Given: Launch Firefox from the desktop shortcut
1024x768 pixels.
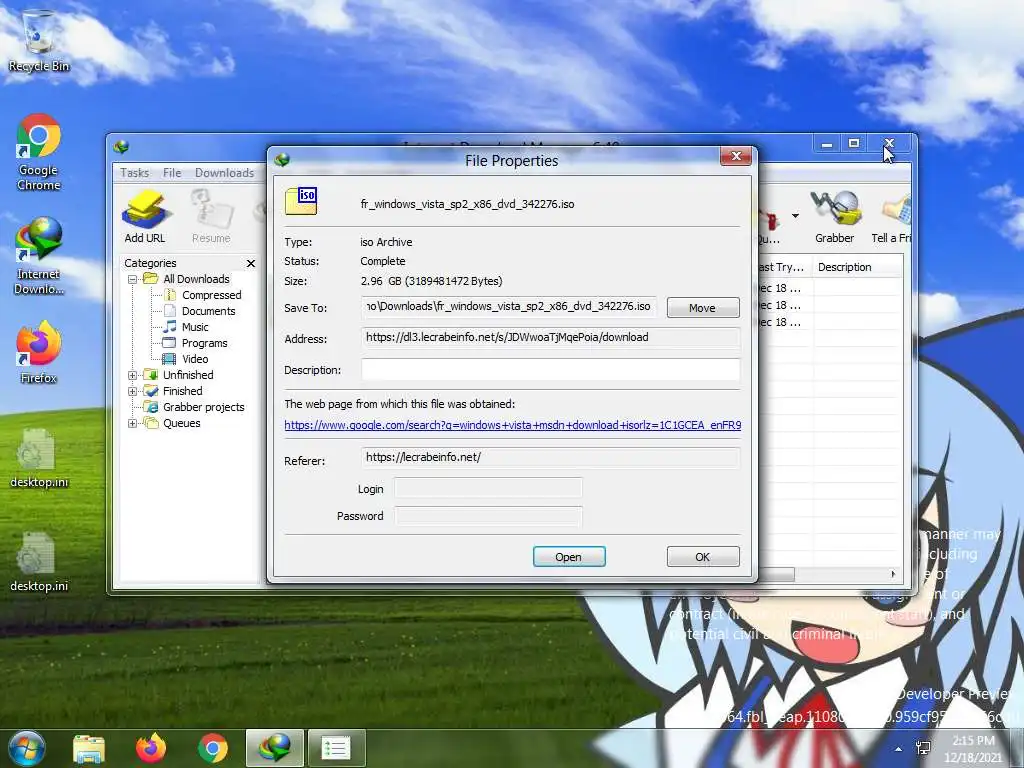Looking at the screenshot, I should click(39, 353).
